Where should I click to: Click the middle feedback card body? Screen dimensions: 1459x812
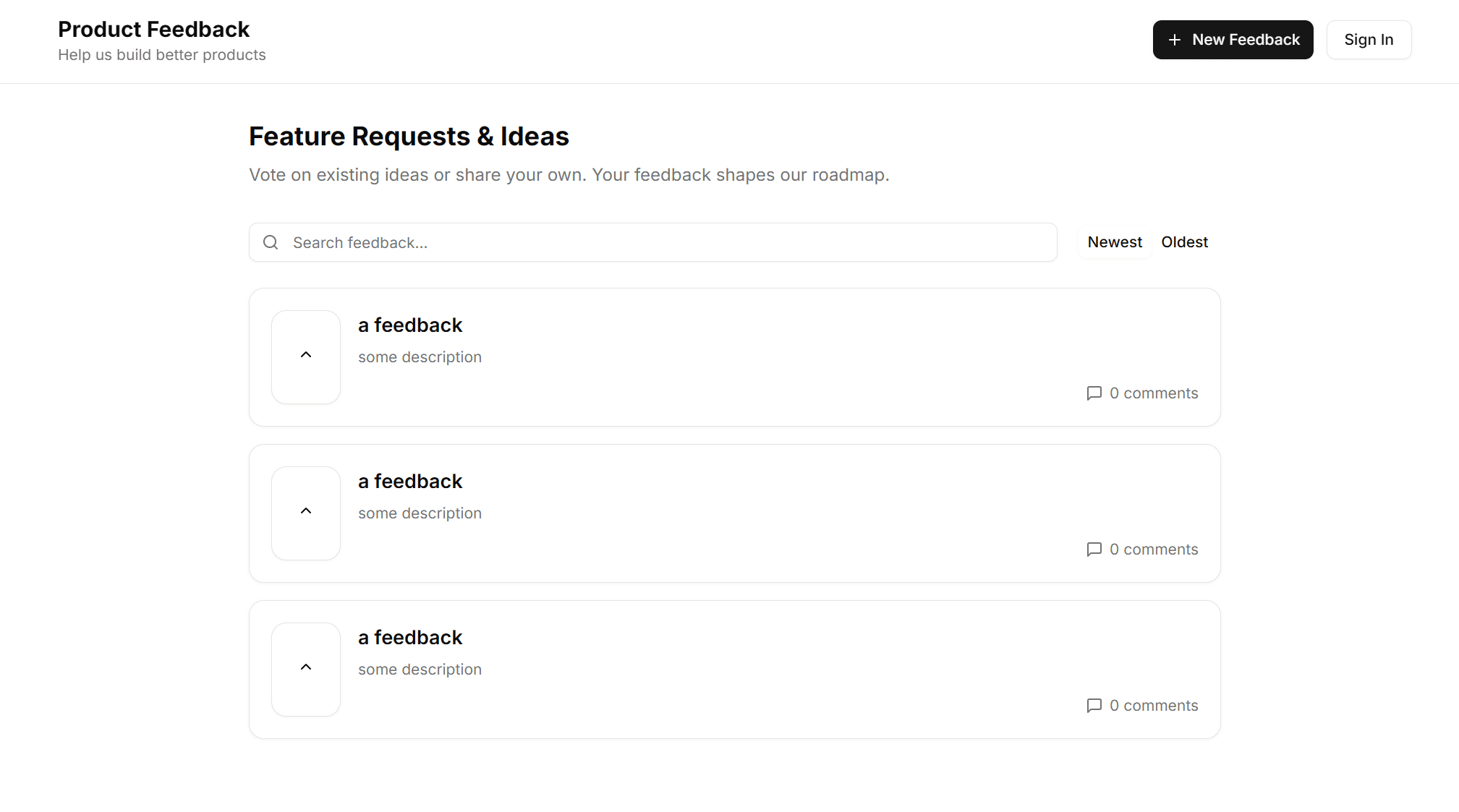[x=723, y=513]
